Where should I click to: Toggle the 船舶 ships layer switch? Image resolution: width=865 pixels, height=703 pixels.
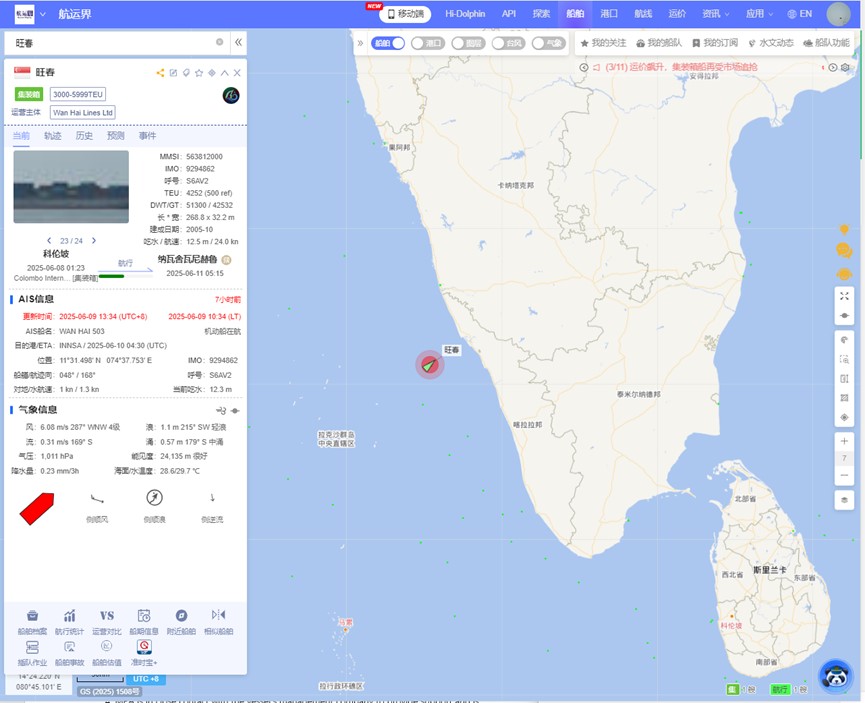tap(388, 43)
